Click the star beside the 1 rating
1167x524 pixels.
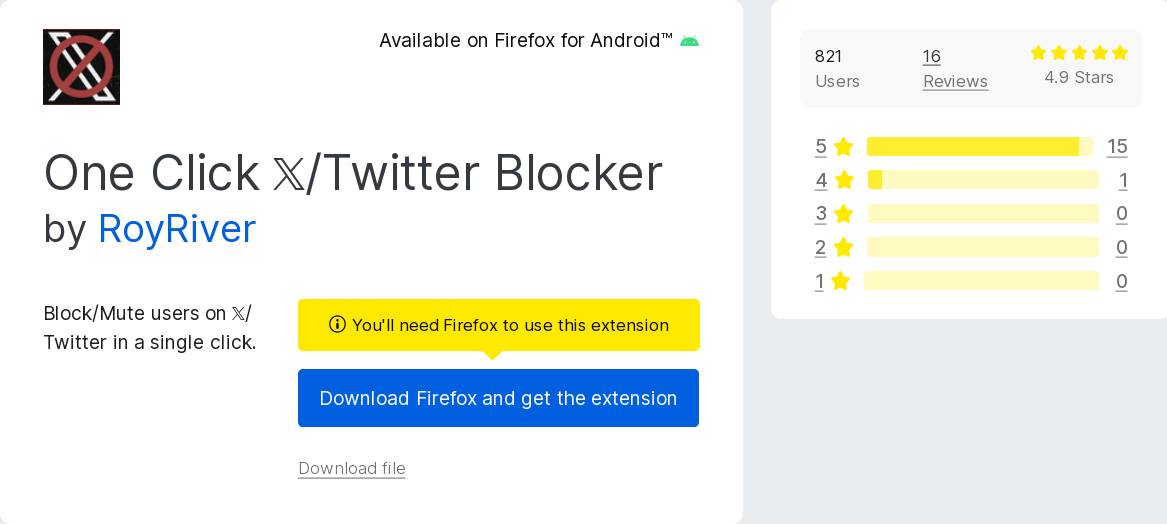(x=840, y=281)
